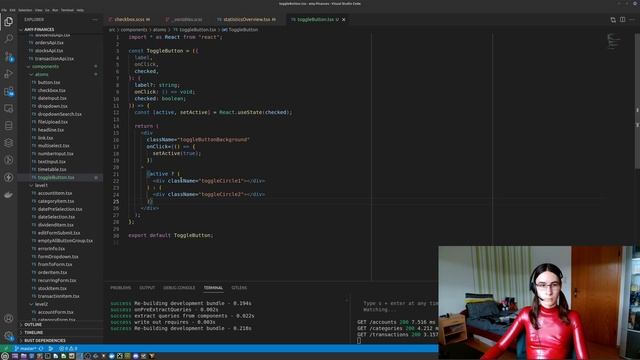Open the system application menu in taskbar

5,356
